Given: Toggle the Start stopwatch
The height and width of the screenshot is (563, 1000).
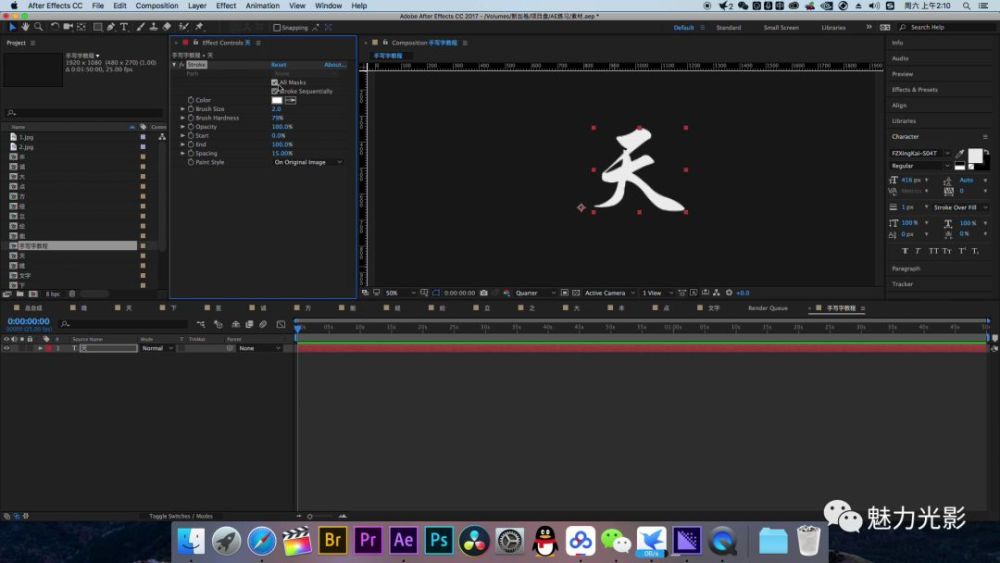Looking at the screenshot, I should click(191, 136).
